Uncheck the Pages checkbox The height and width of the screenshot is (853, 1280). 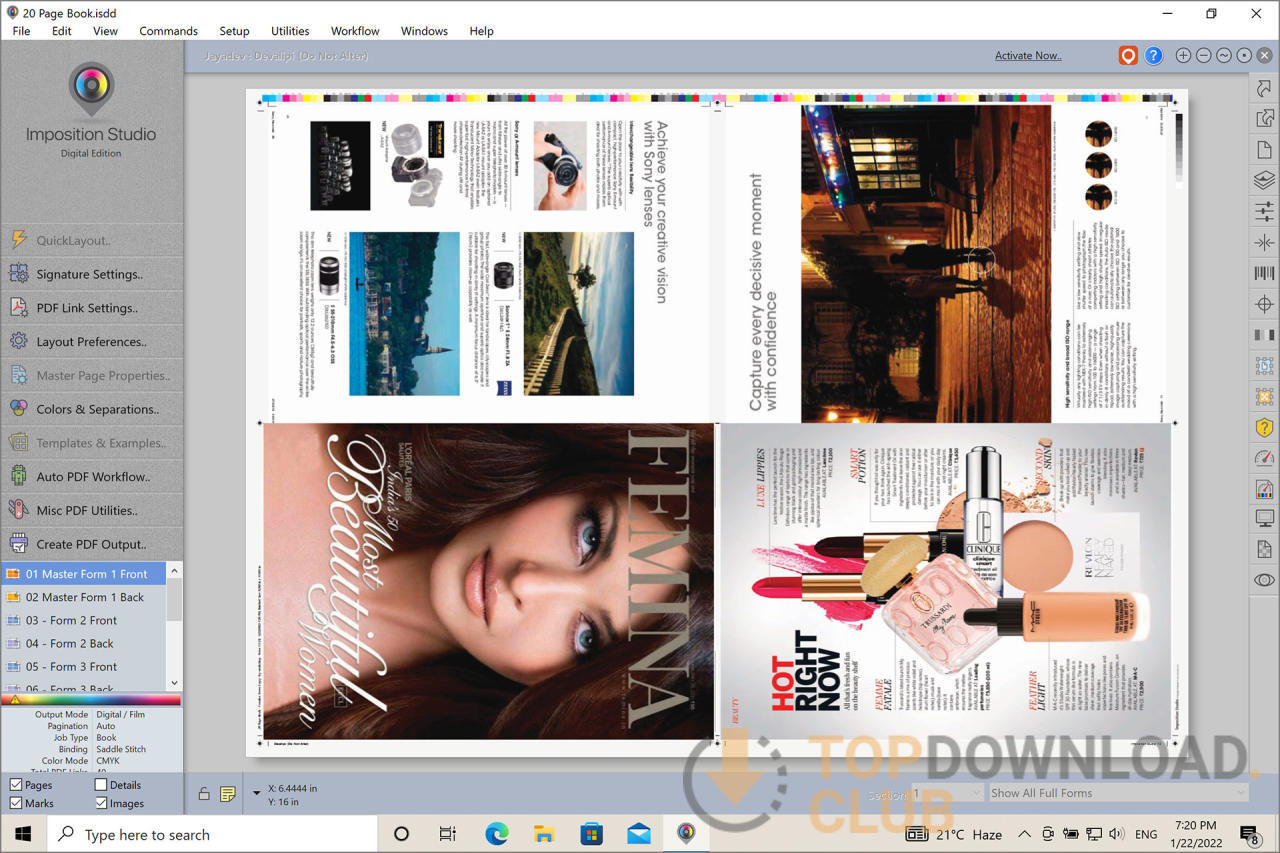[x=15, y=785]
